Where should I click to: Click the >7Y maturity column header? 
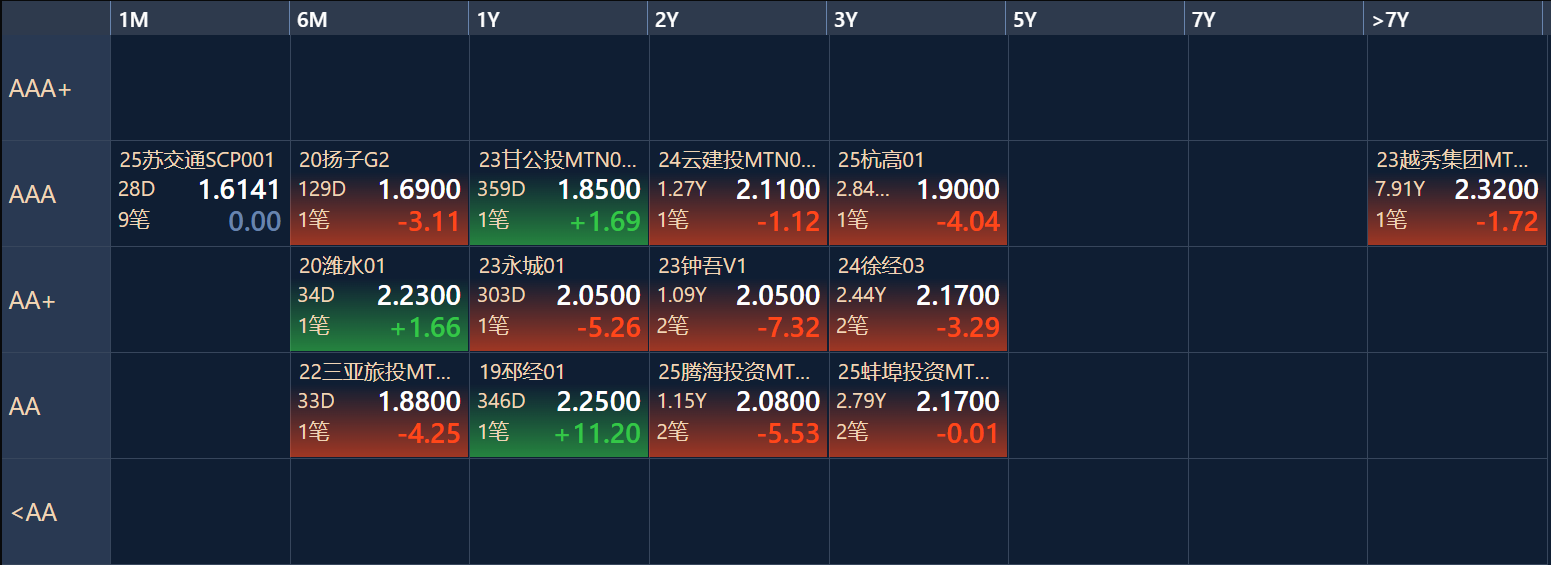click(x=1455, y=19)
